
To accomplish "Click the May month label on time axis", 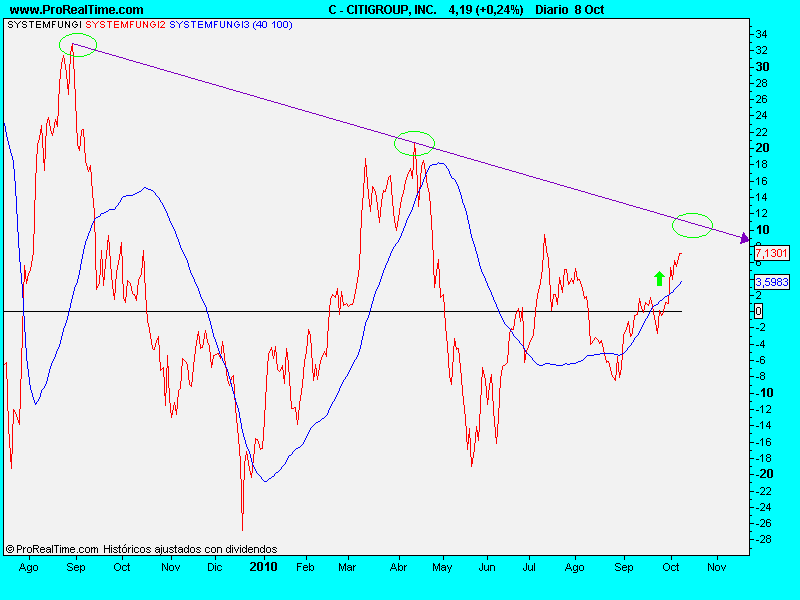I will coord(442,567).
